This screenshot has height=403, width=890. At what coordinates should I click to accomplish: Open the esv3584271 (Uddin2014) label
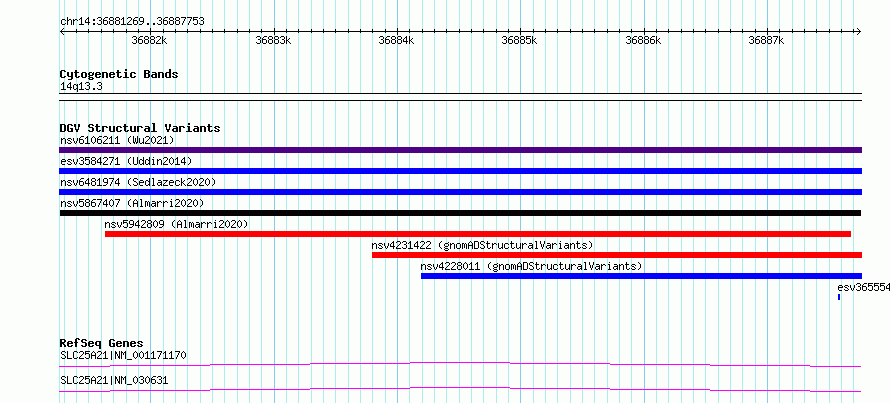click(x=126, y=161)
